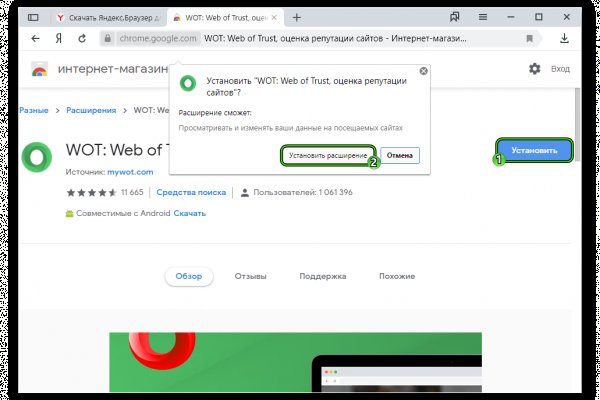
Task: Click the blue 'Установить' button
Action: pyautogui.click(x=534, y=150)
